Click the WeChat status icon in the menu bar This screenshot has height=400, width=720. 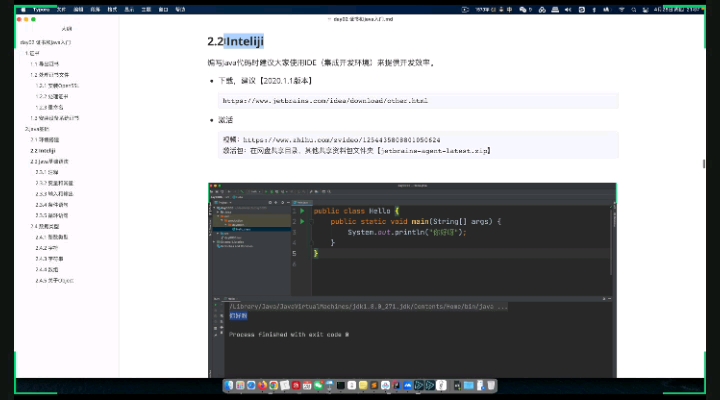tap(523, 10)
